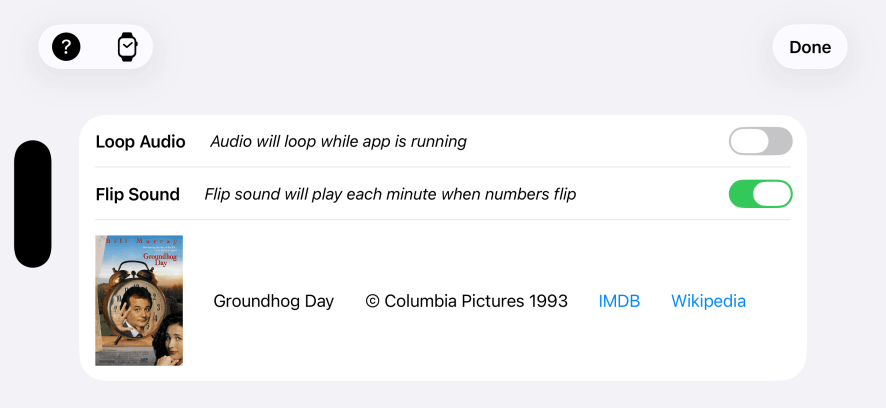This screenshot has height=408, width=886.
Task: Tap the Apple Watch icon
Action: pos(127,47)
